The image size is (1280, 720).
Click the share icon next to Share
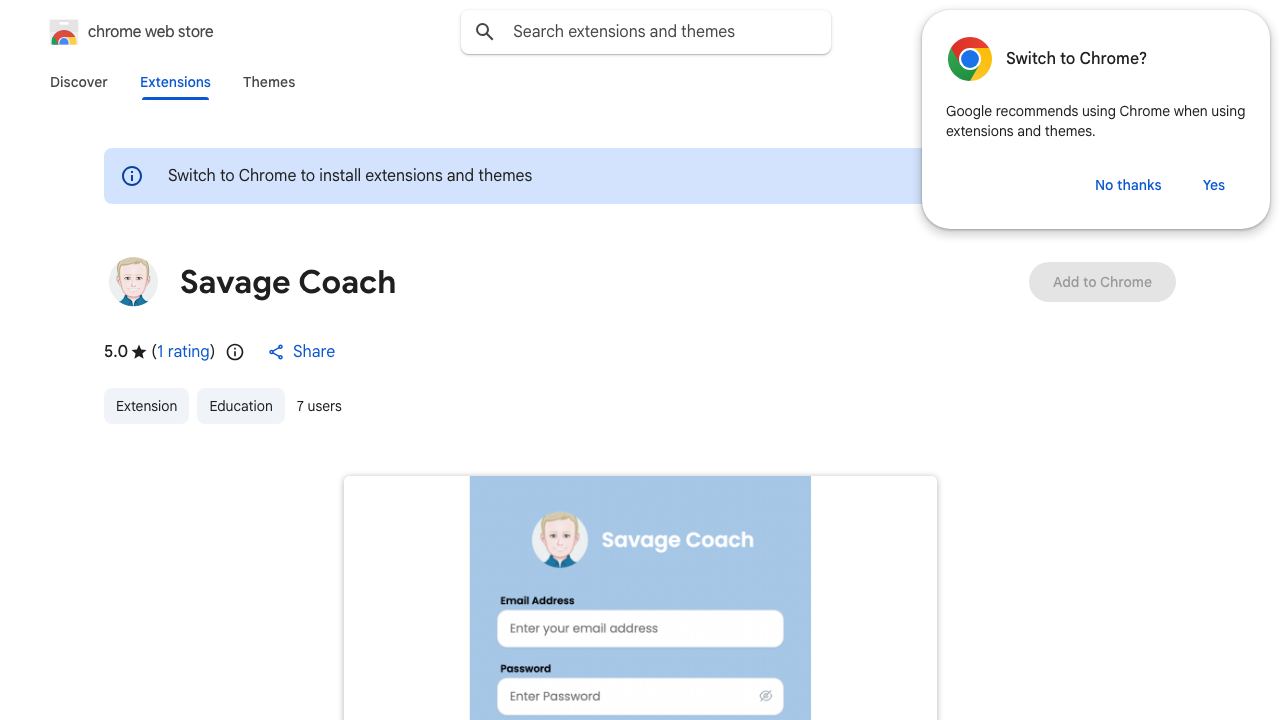point(276,352)
